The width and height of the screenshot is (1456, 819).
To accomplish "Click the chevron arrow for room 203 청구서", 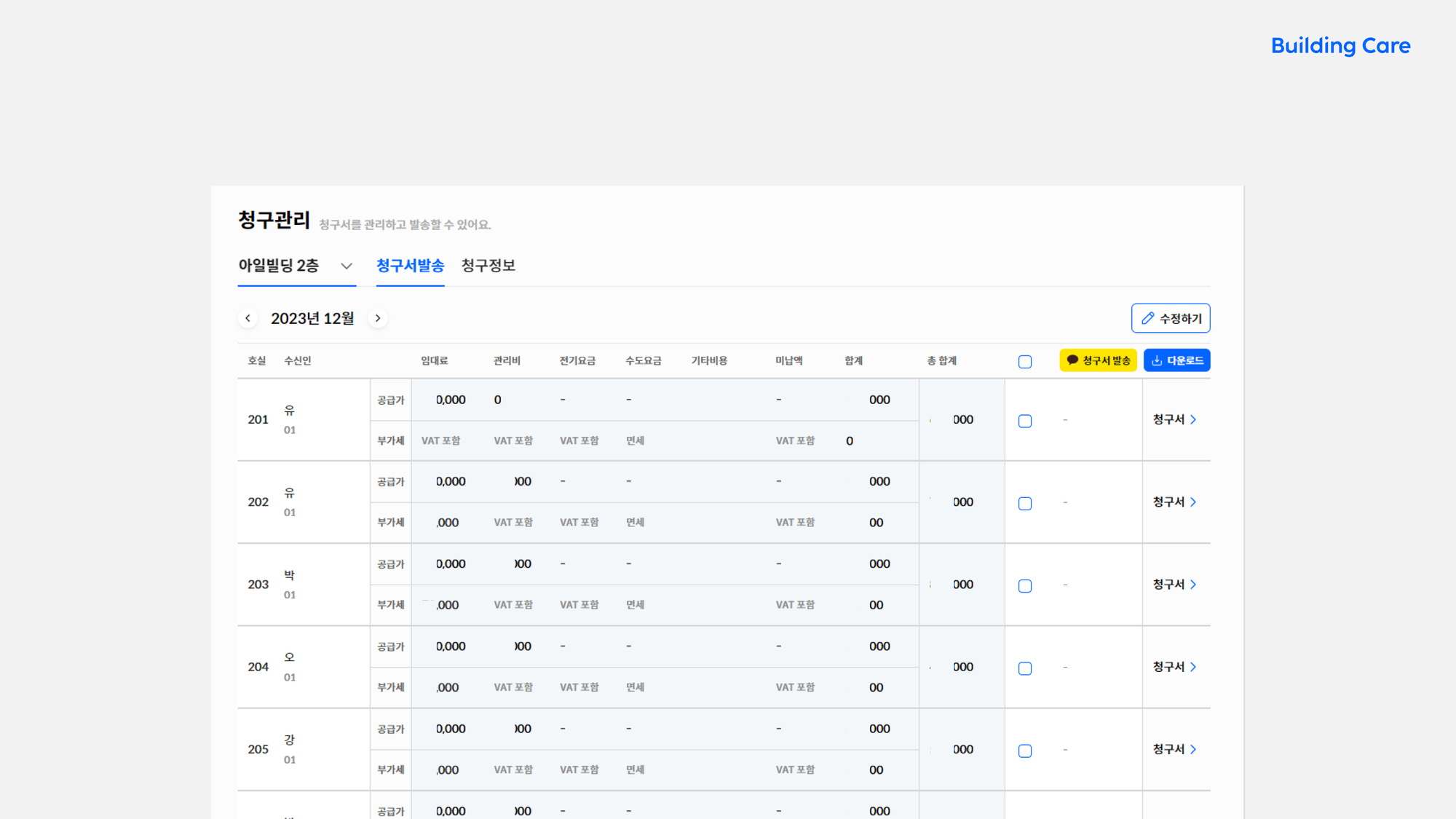I will point(1193,585).
